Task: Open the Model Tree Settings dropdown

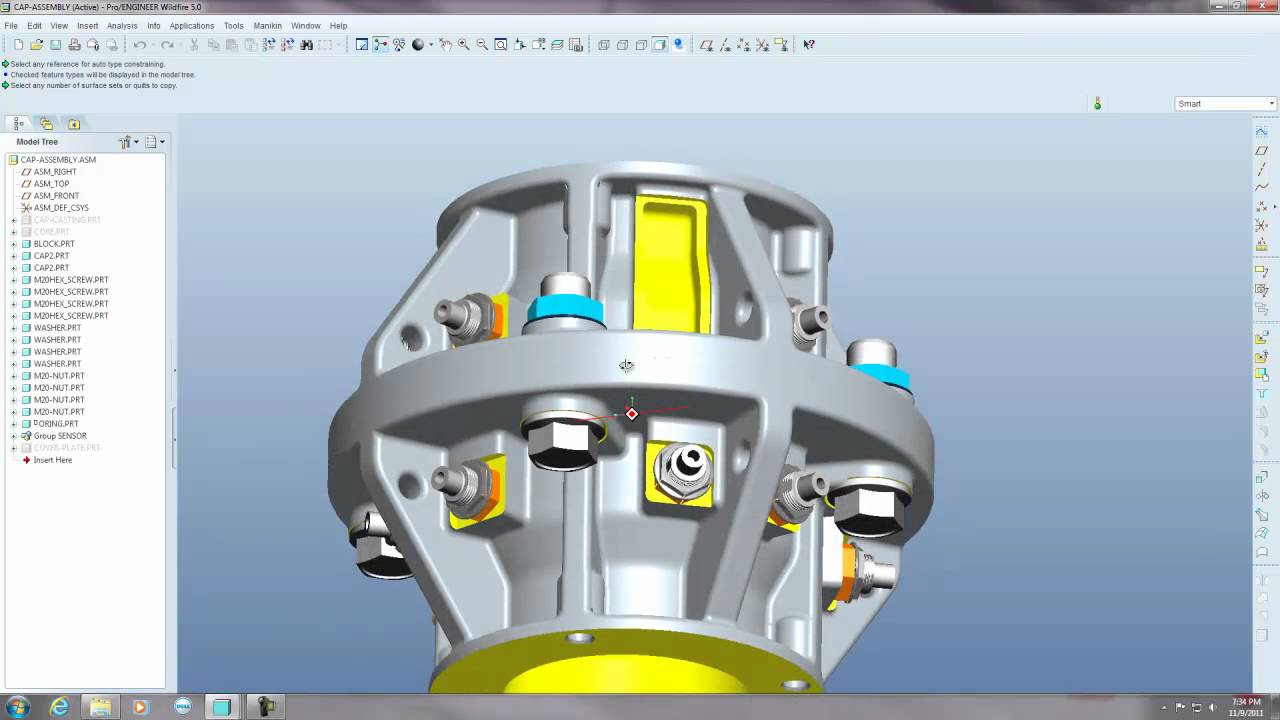Action: 154,142
